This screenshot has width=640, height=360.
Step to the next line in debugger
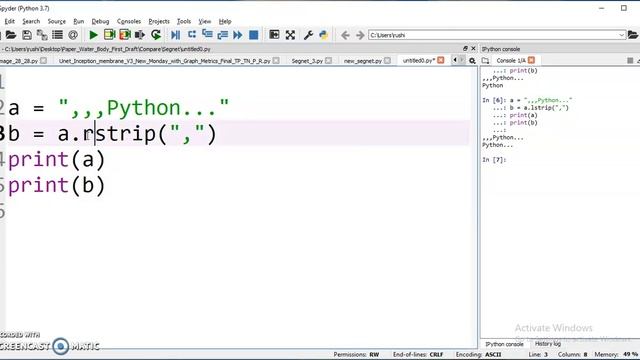click(x=191, y=35)
